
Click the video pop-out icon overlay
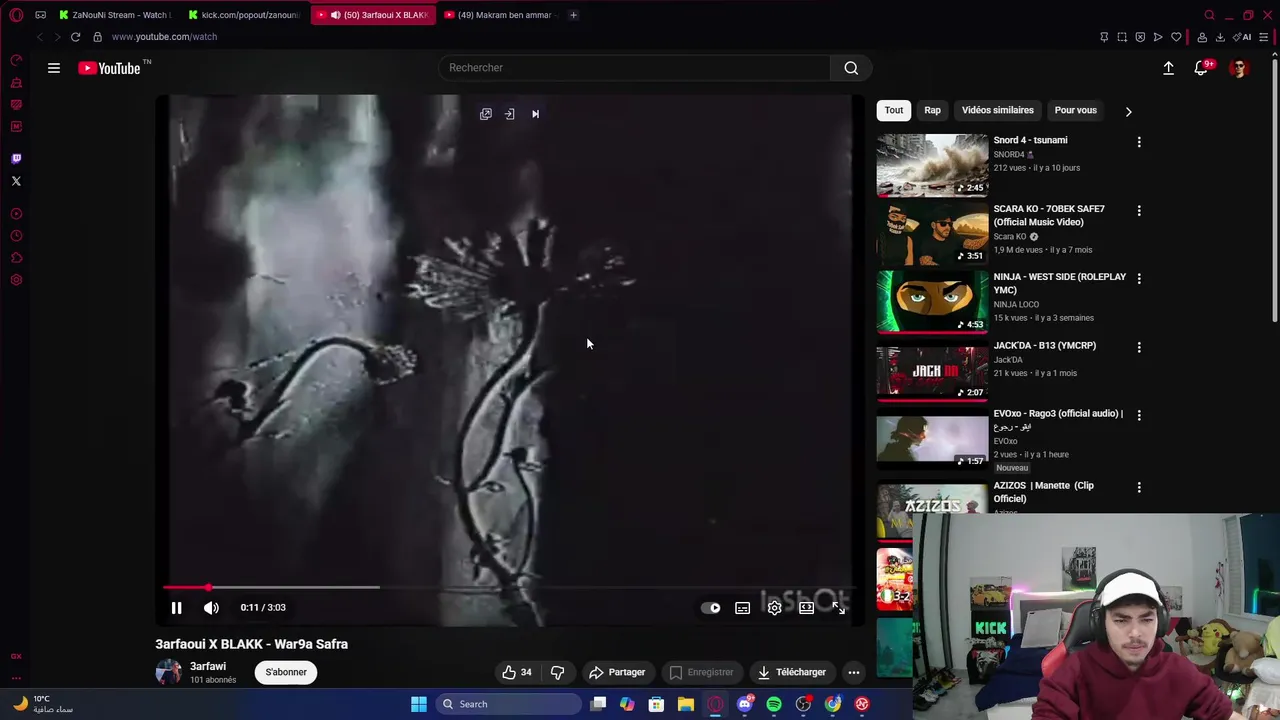coord(486,114)
